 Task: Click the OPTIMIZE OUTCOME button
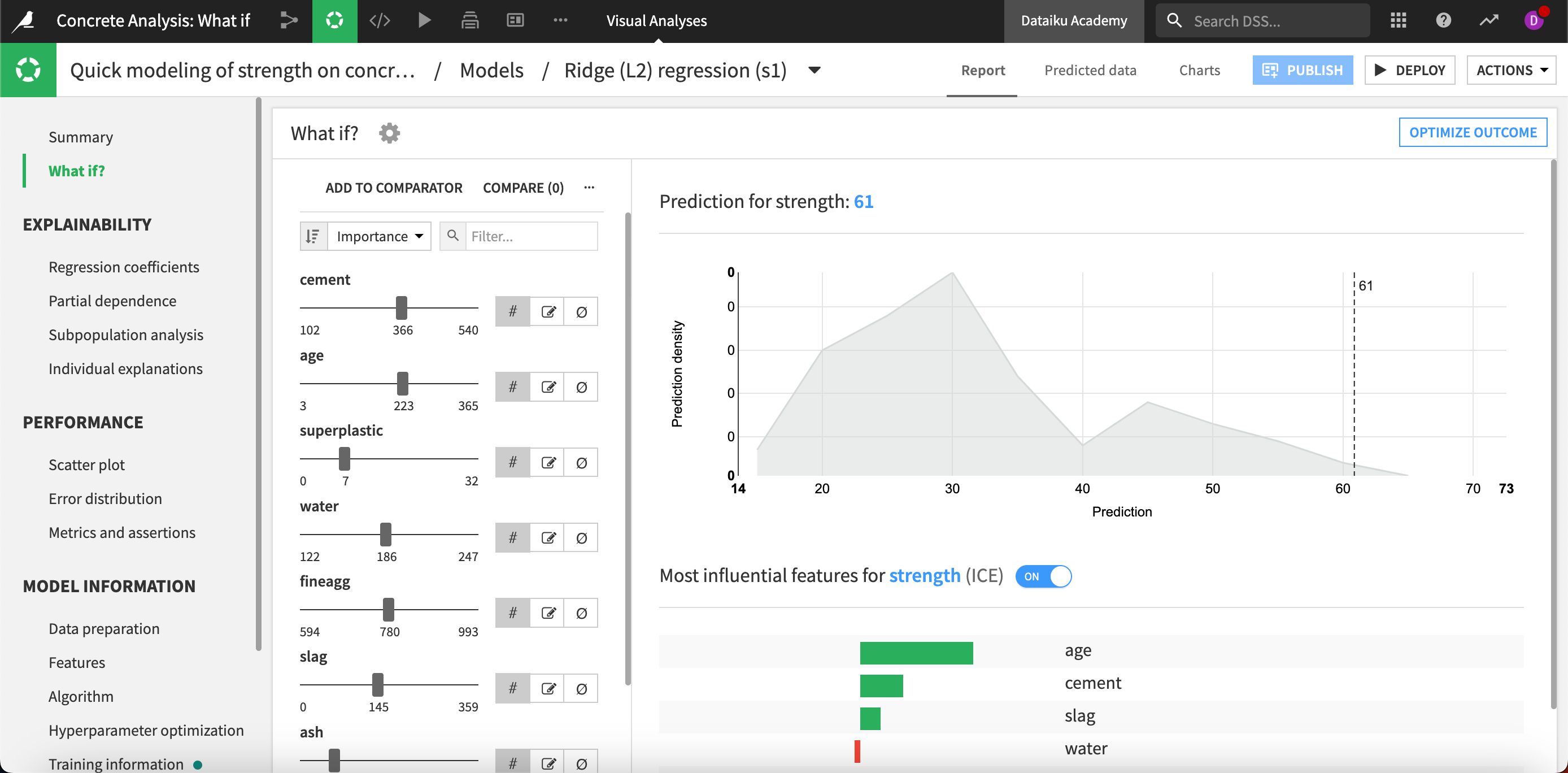1473,132
